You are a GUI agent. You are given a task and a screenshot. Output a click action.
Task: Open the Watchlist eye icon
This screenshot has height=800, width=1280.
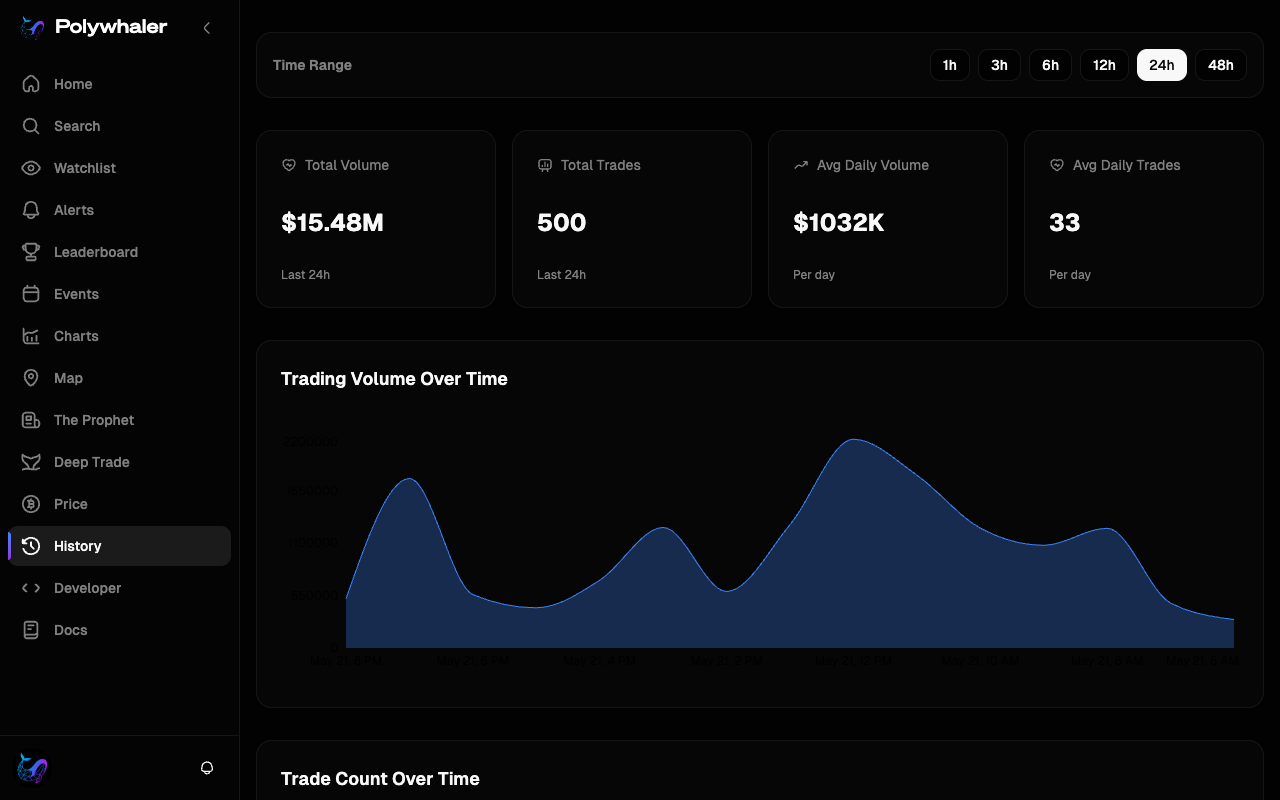click(x=31, y=168)
